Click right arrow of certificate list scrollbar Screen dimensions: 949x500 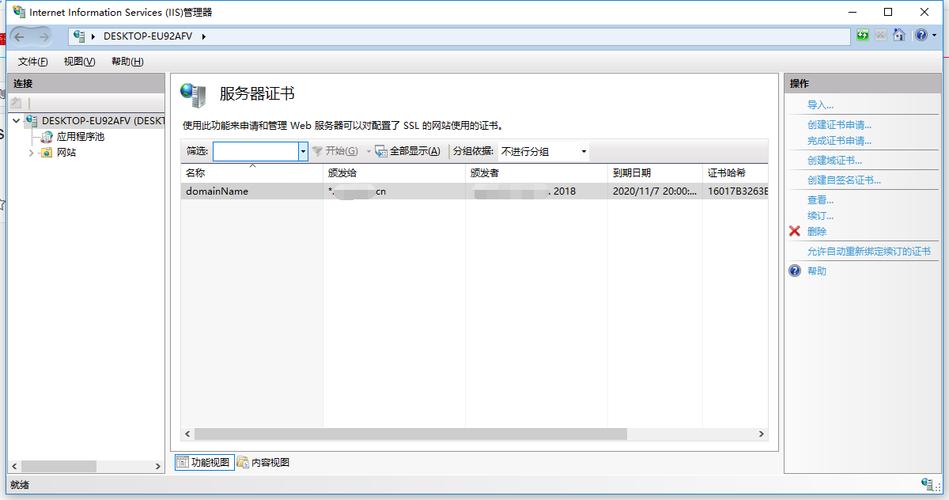[761, 434]
